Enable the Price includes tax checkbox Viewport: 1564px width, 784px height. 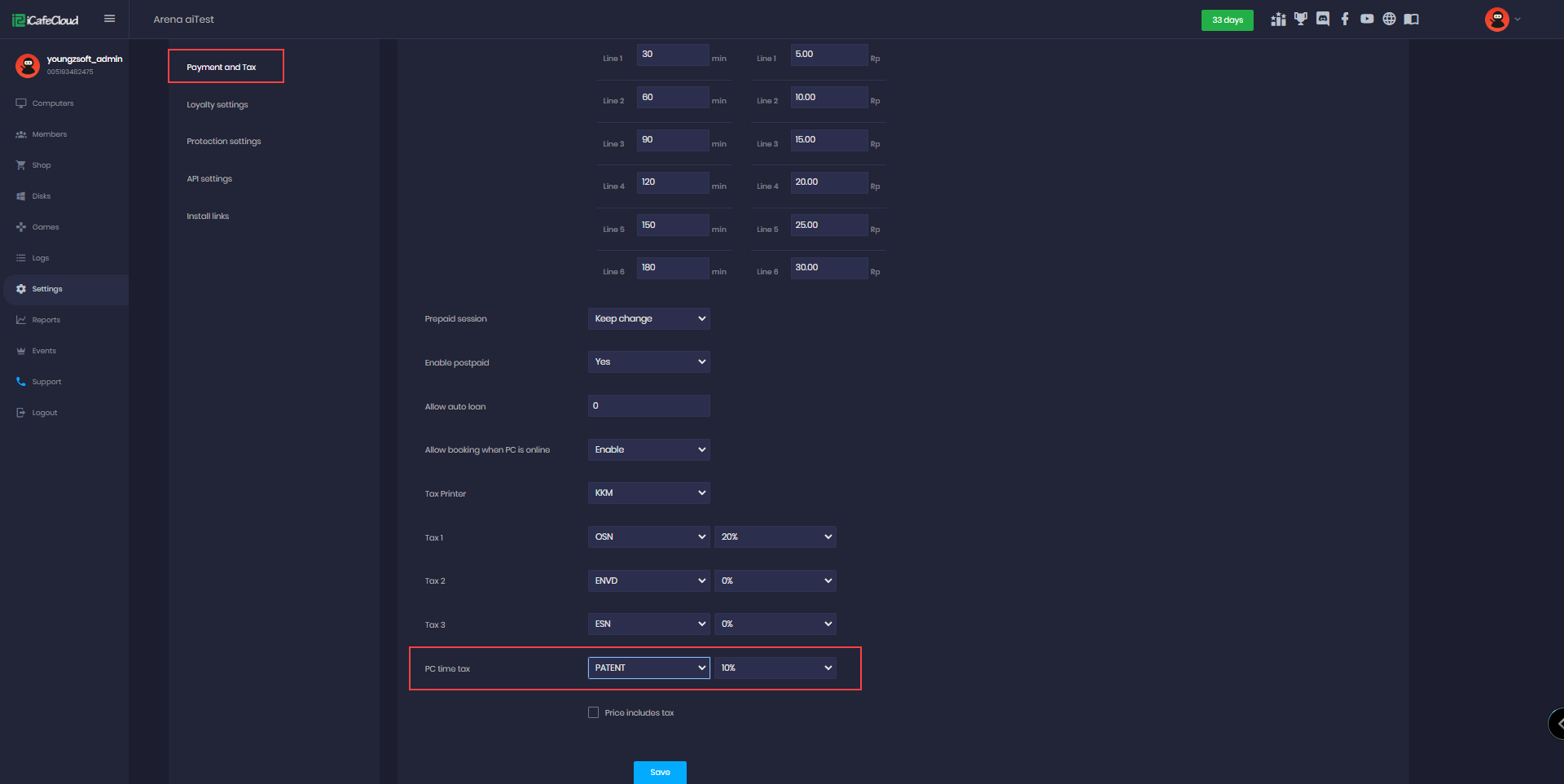click(x=593, y=712)
